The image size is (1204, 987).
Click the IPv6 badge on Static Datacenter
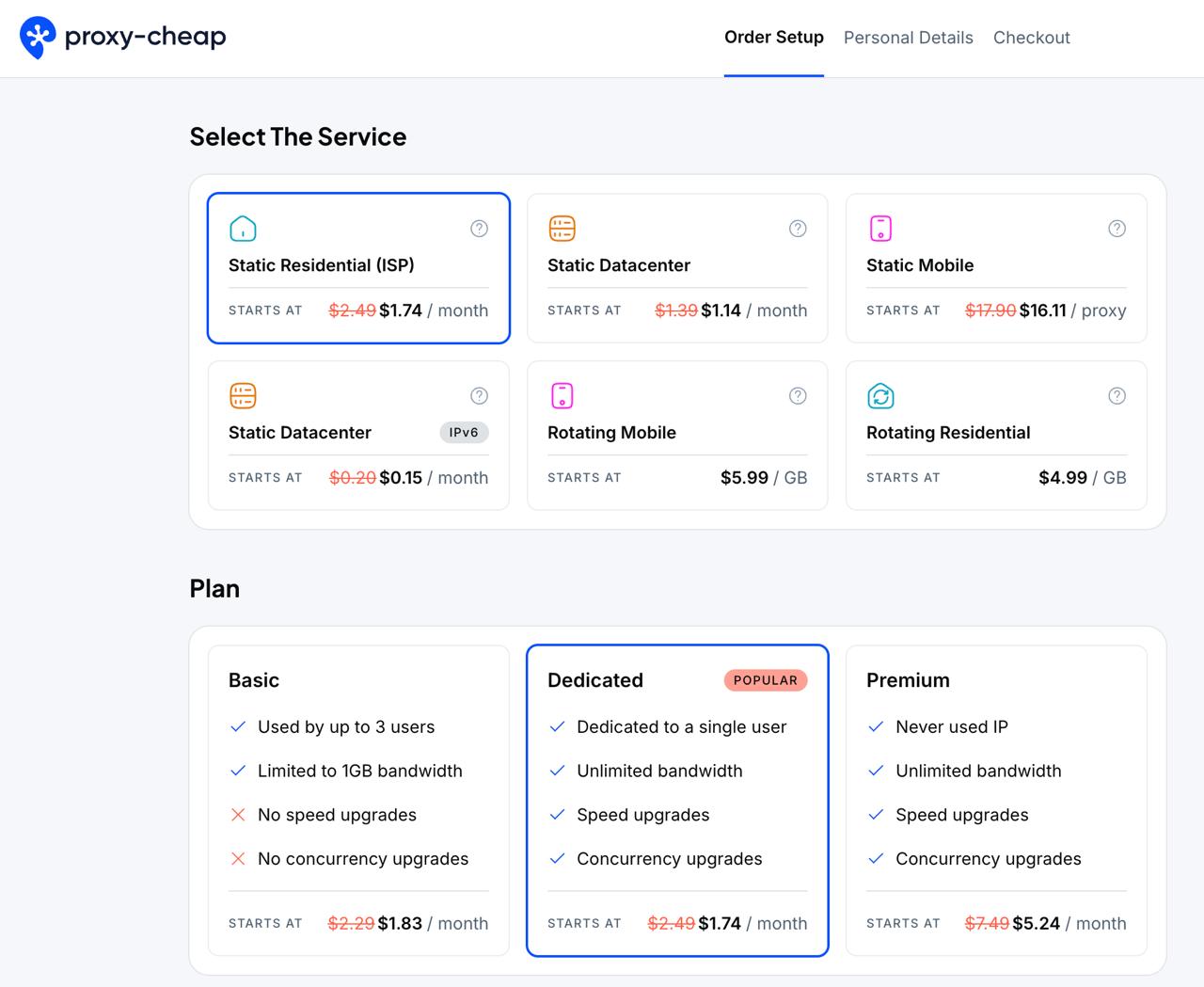click(464, 432)
